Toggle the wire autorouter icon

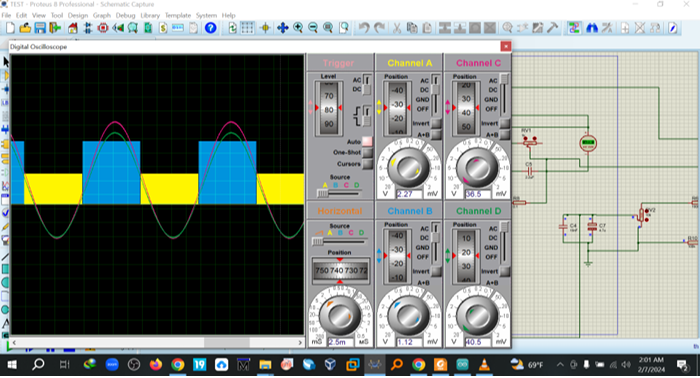coord(574,28)
